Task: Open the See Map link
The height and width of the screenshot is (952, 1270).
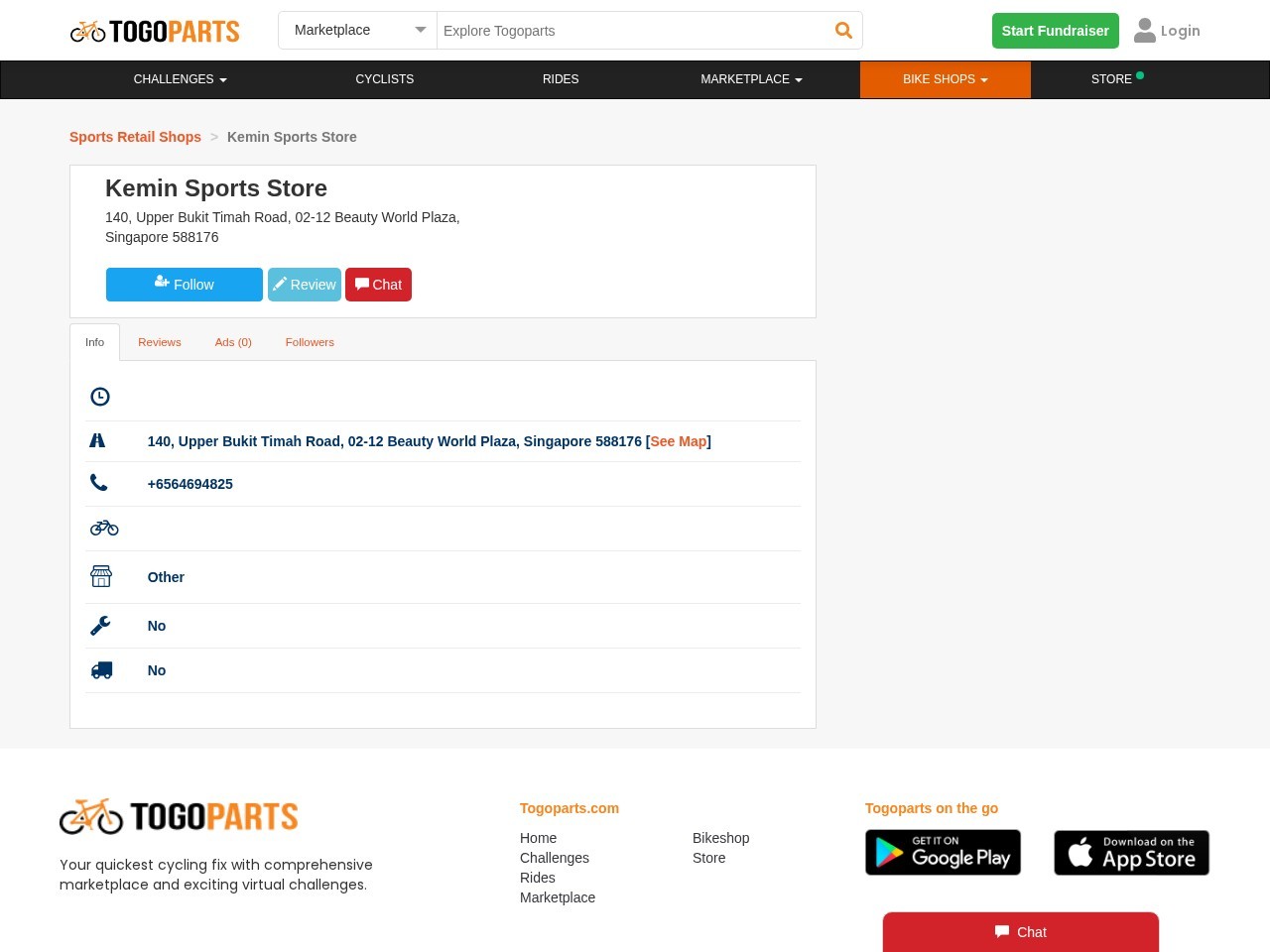Action: pyautogui.click(x=678, y=441)
